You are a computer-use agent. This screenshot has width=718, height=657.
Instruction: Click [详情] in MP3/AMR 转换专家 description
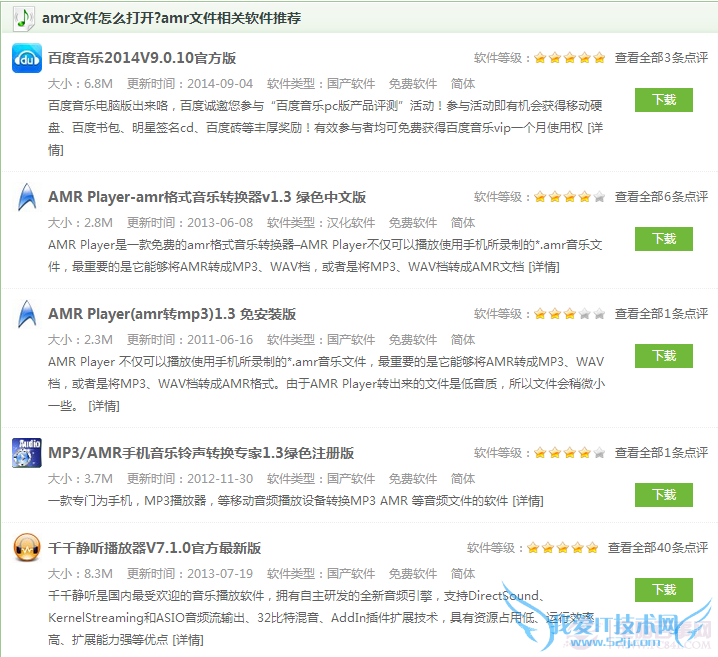pos(528,501)
